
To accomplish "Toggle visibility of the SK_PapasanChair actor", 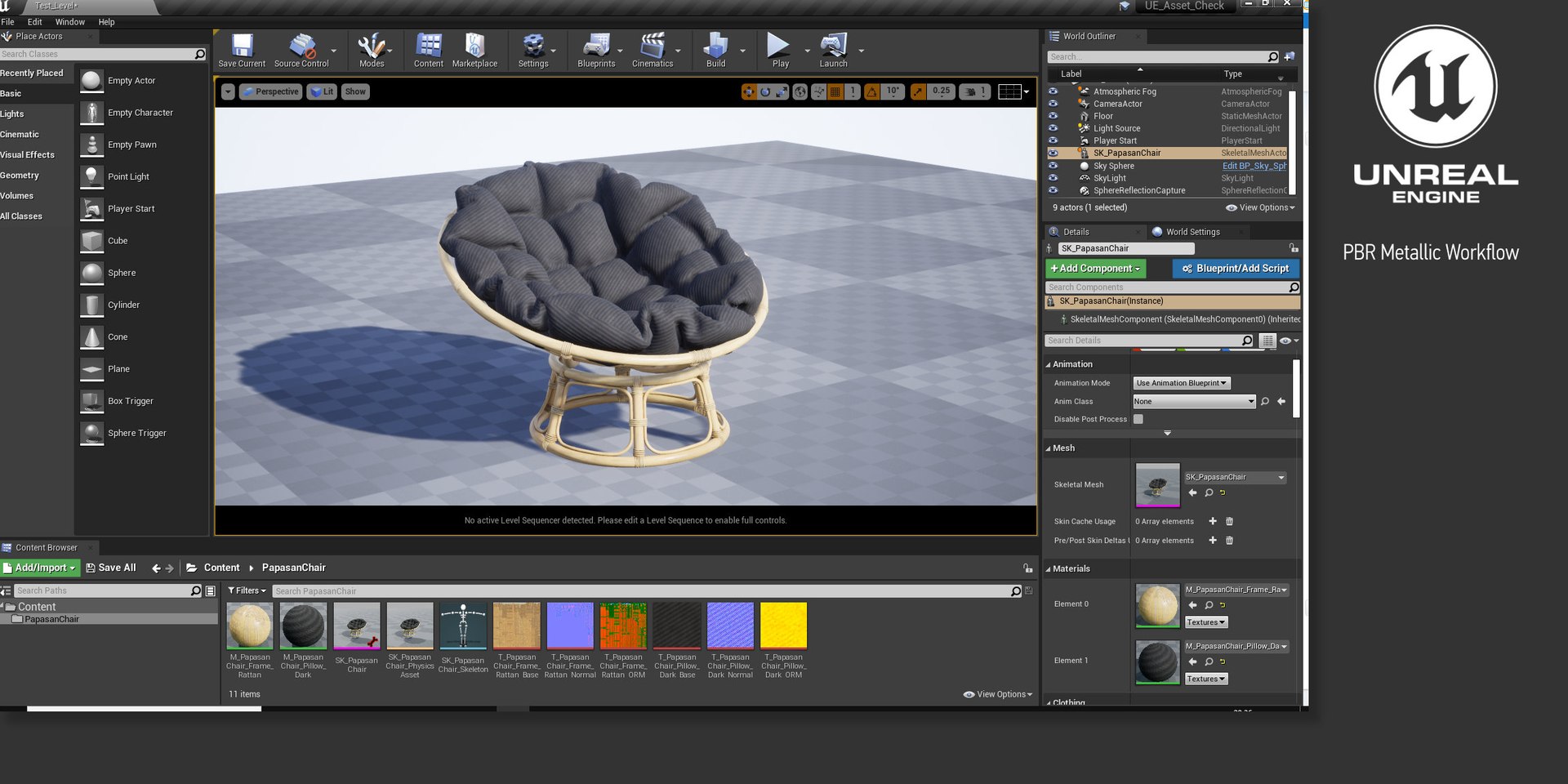I will pos(1053,153).
